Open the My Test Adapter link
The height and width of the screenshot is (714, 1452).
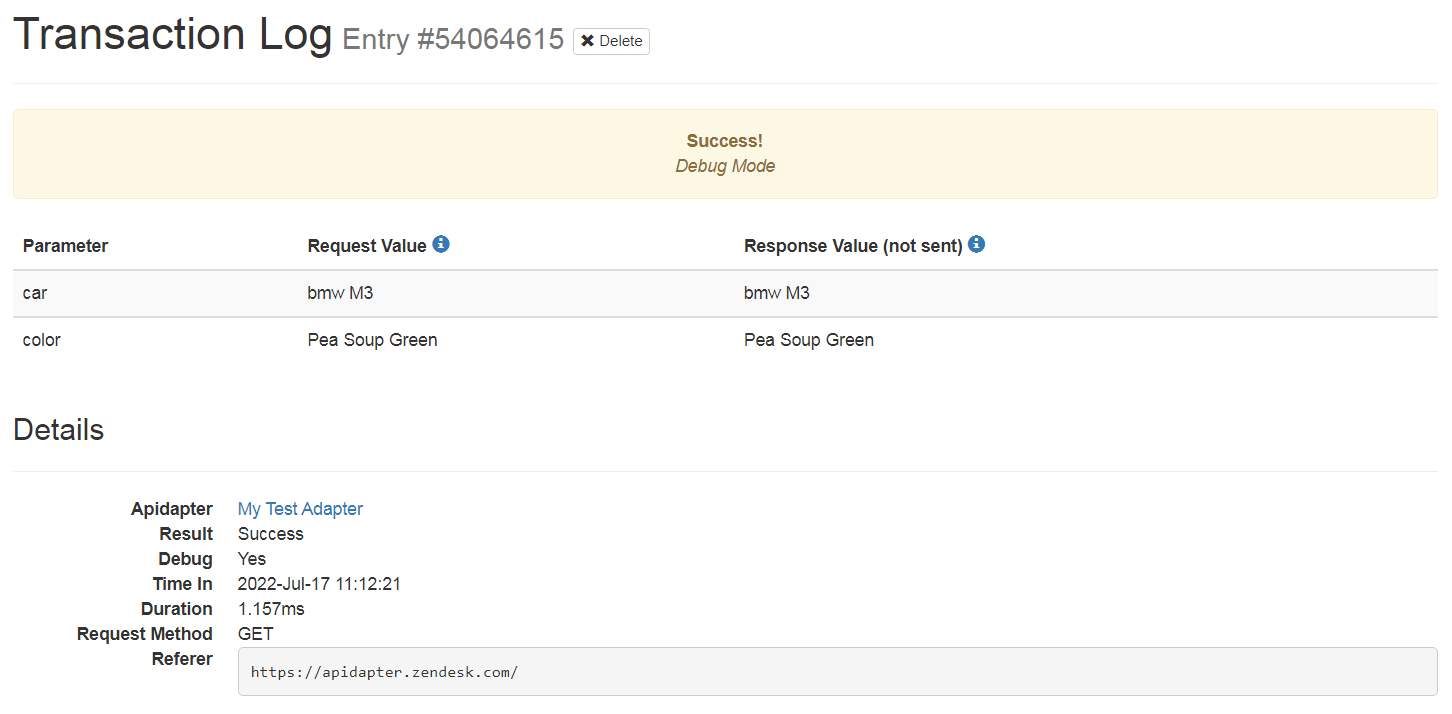click(300, 509)
